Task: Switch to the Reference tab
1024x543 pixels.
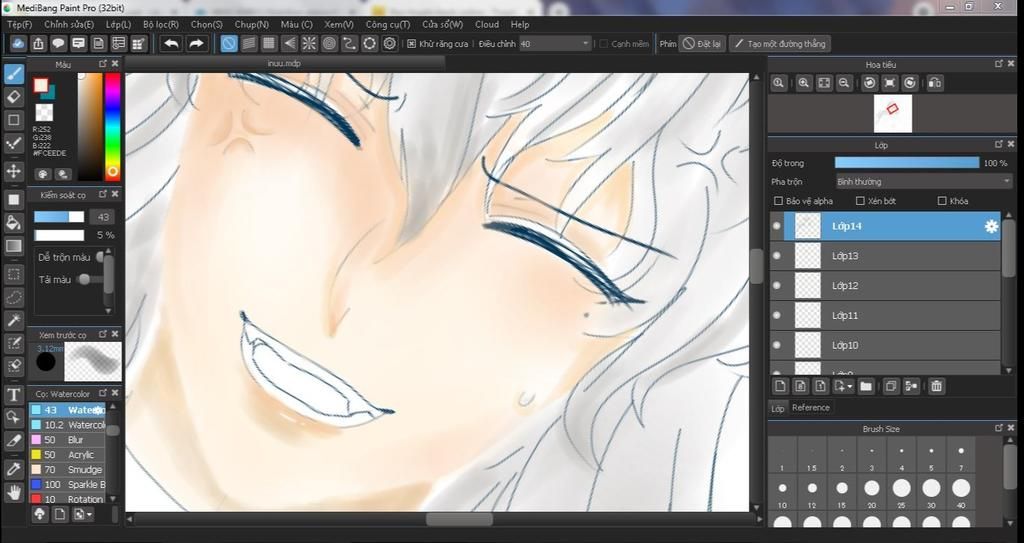Action: pyautogui.click(x=810, y=408)
